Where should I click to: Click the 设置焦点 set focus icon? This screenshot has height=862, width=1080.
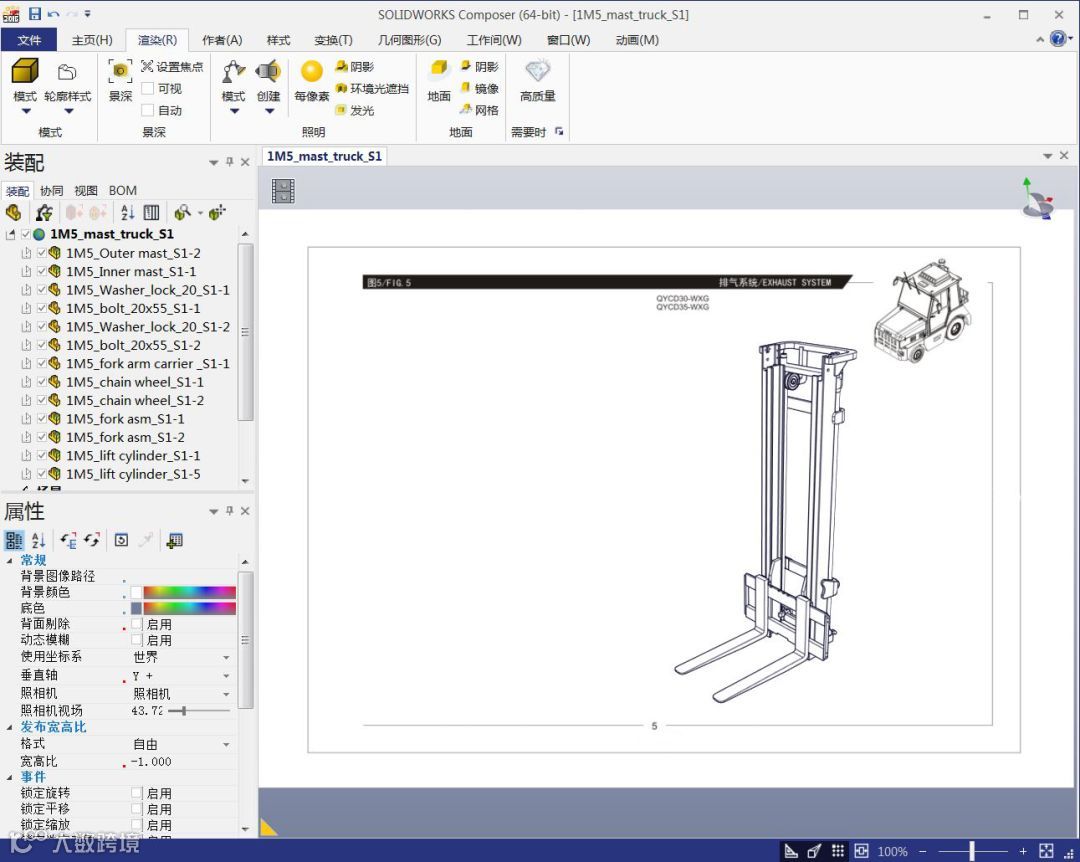pyautogui.click(x=148, y=67)
